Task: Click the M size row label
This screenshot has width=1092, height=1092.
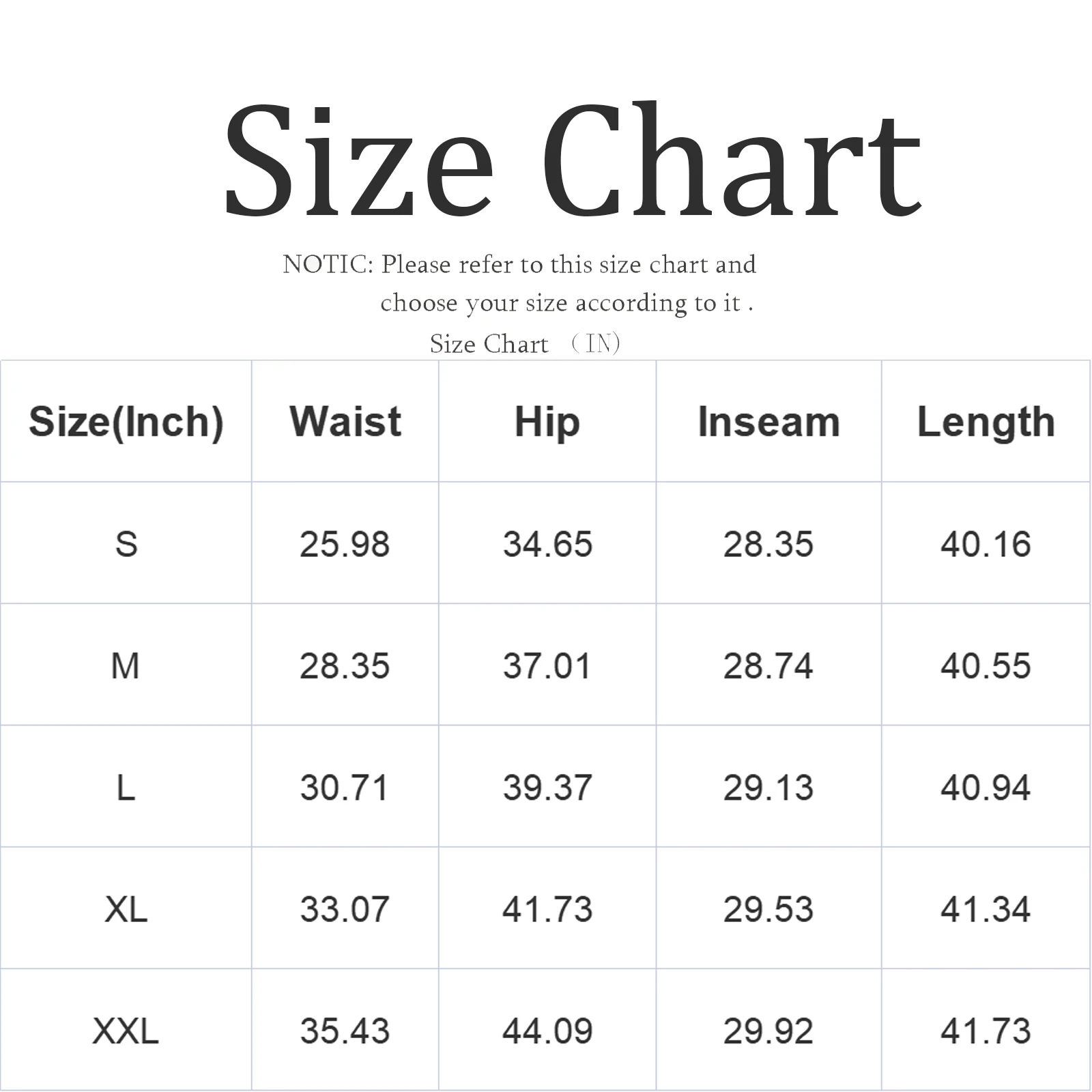Action: click(x=126, y=666)
